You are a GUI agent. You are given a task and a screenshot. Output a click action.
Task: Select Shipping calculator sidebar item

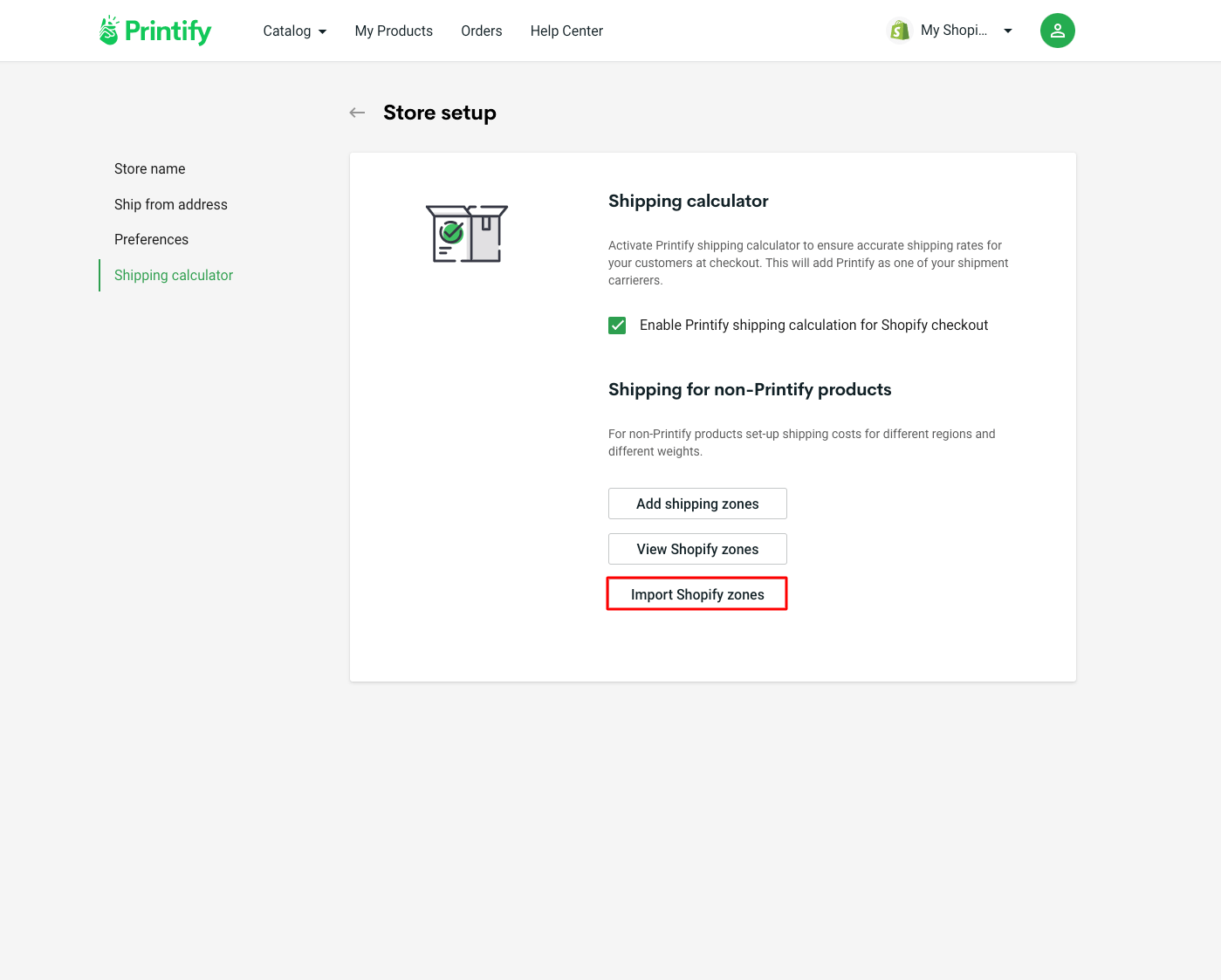[x=174, y=275]
